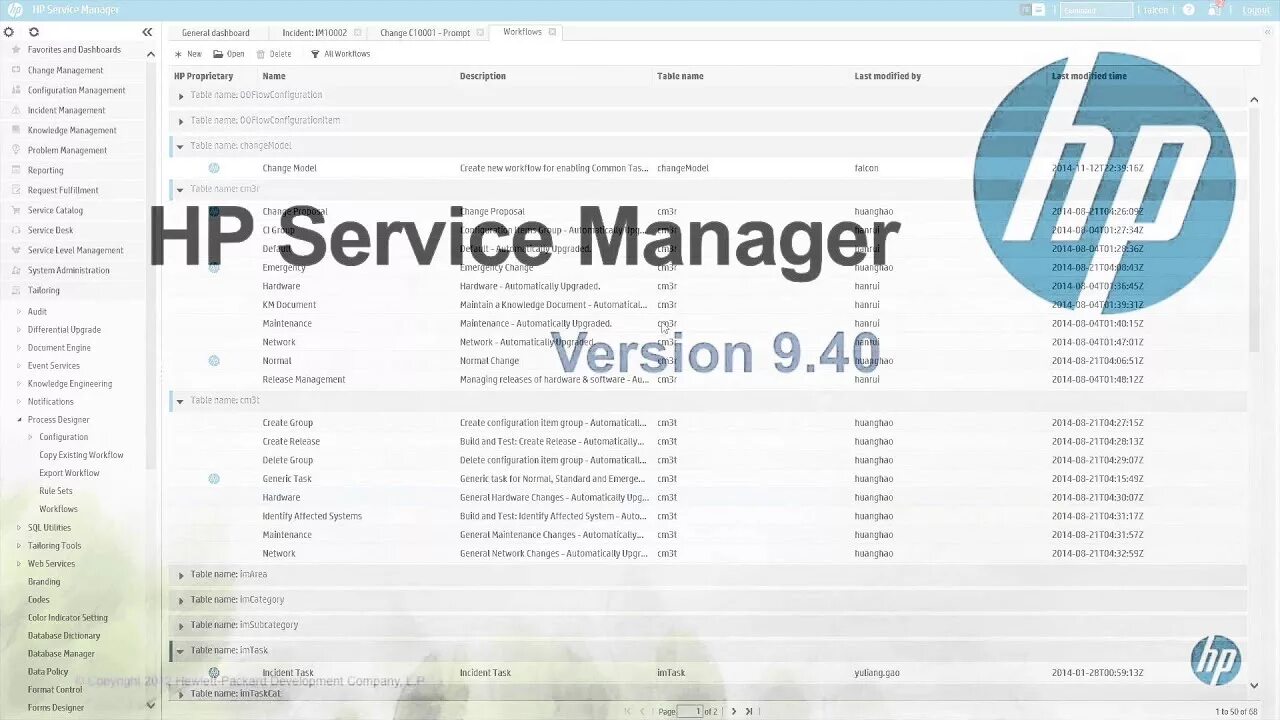Expand the OOFlowConfigurationItem table group

click(x=181, y=121)
